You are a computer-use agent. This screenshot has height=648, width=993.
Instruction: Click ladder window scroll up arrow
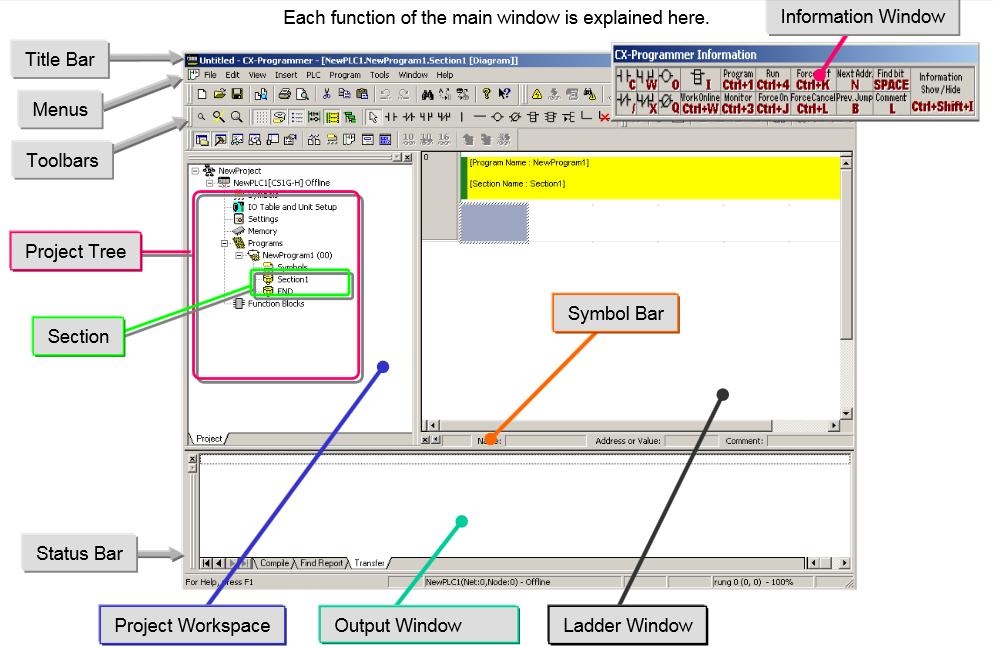tap(846, 163)
